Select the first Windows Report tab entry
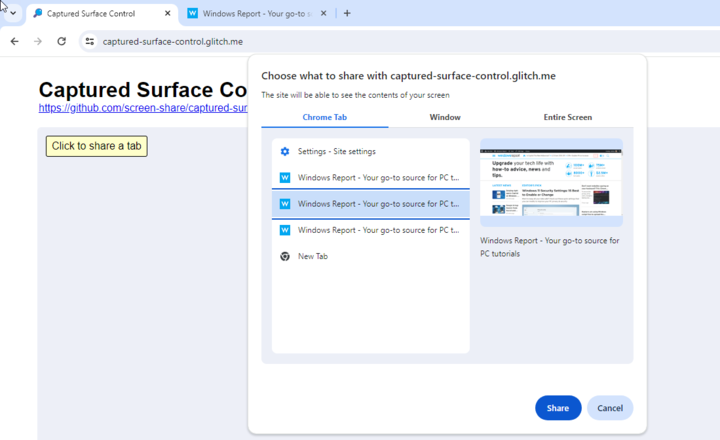The width and height of the screenshot is (720, 440). pyautogui.click(x=371, y=178)
